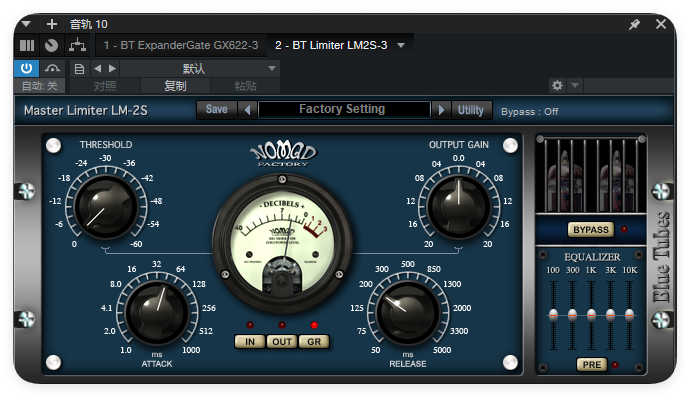
Task: Click the 100 Hz equalizer slider
Action: coord(553,315)
